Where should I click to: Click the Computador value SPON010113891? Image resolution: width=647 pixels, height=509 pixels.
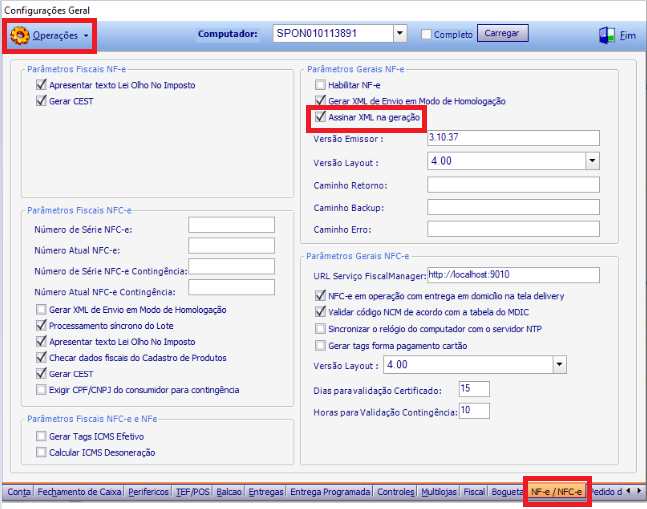point(316,33)
